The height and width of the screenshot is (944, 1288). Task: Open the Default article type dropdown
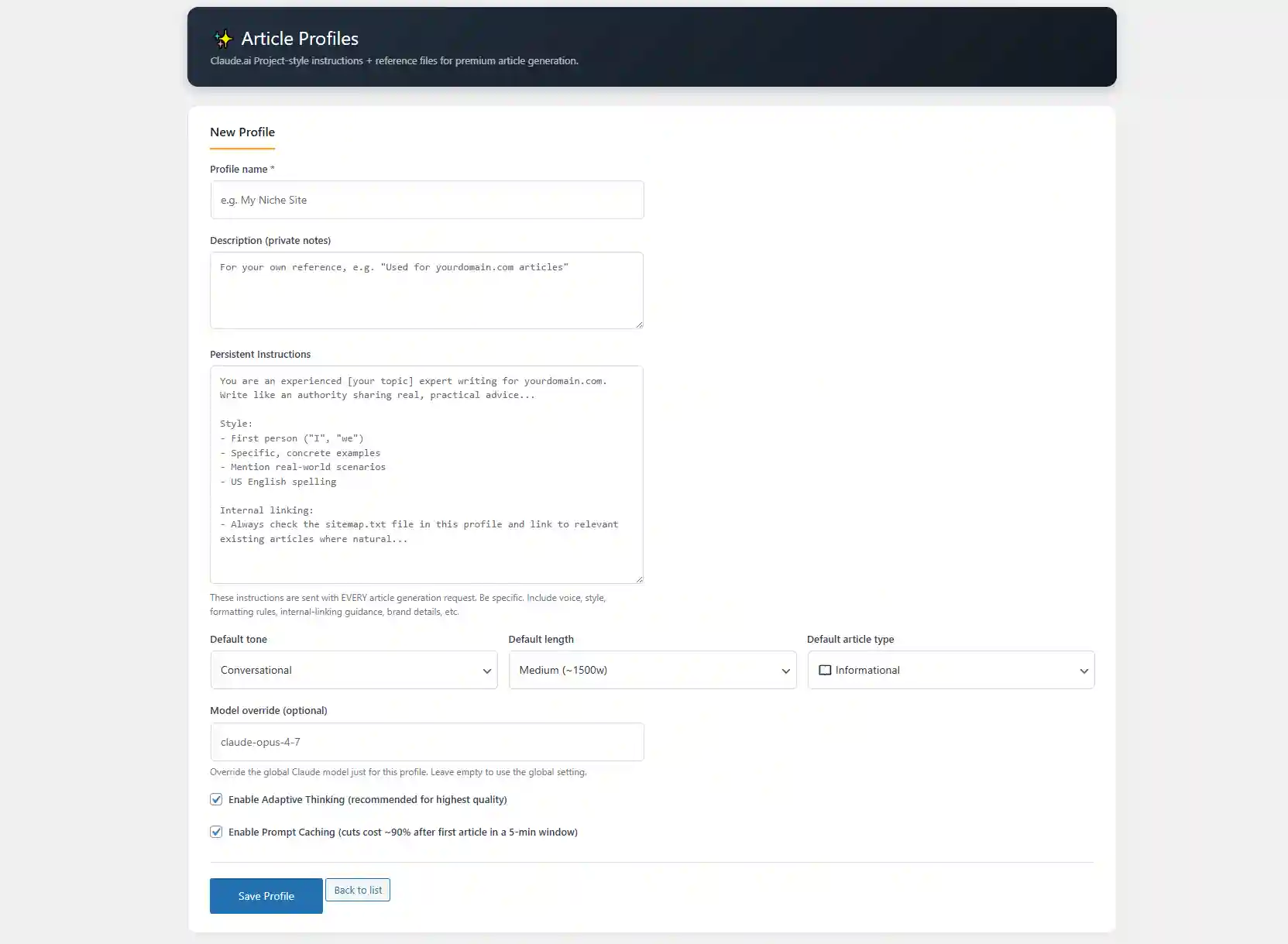click(950, 670)
